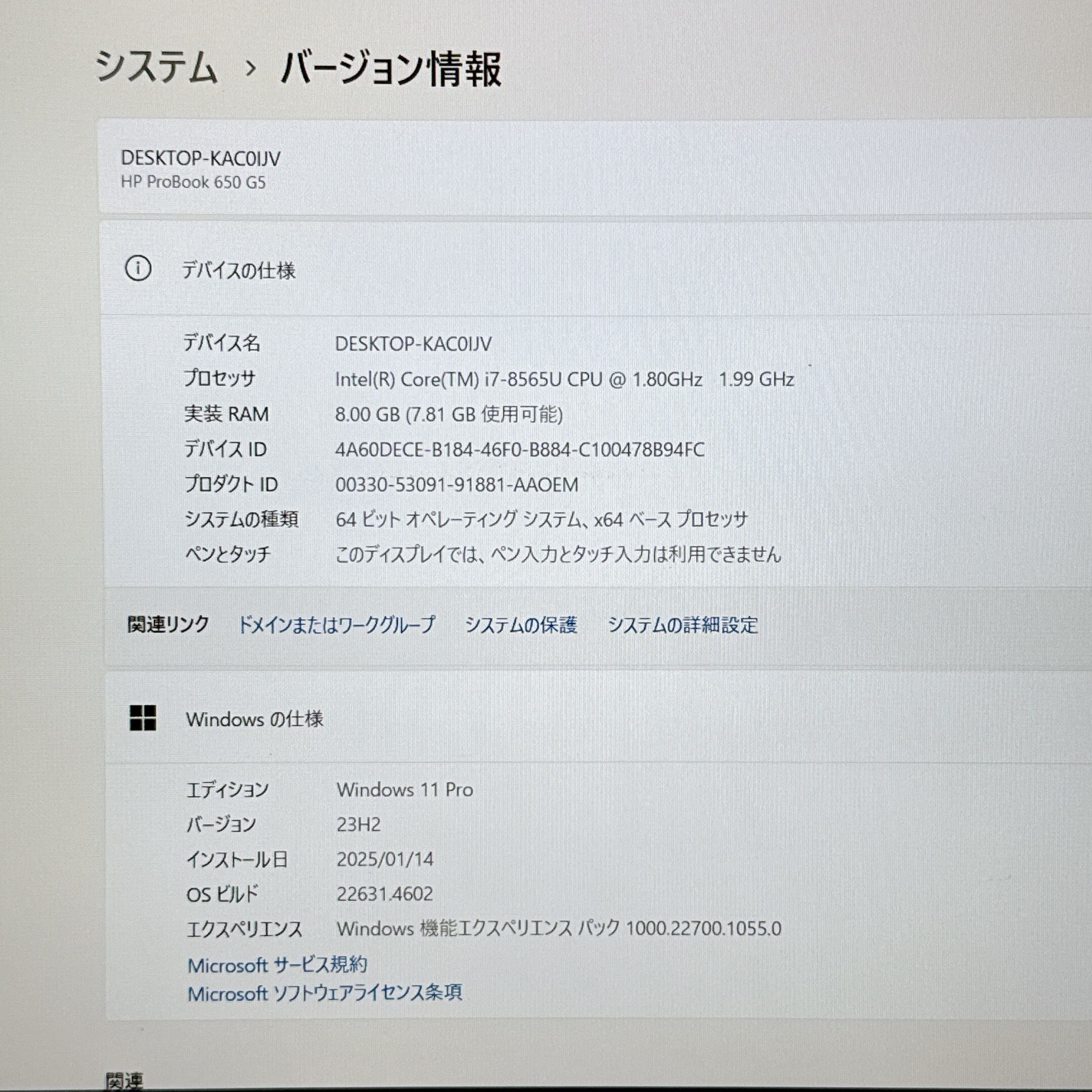This screenshot has width=1092, height=1092.
Task: Click HP ProBook 650 G5 model text
Action: tap(193, 183)
